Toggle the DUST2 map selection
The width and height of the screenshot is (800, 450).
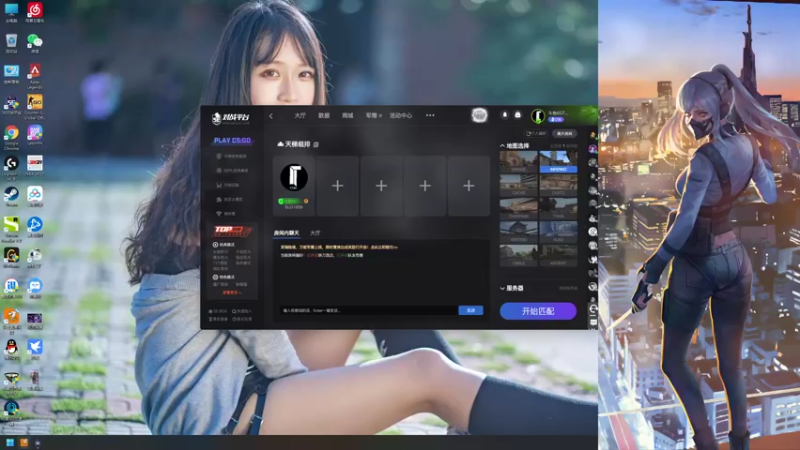click(x=558, y=185)
